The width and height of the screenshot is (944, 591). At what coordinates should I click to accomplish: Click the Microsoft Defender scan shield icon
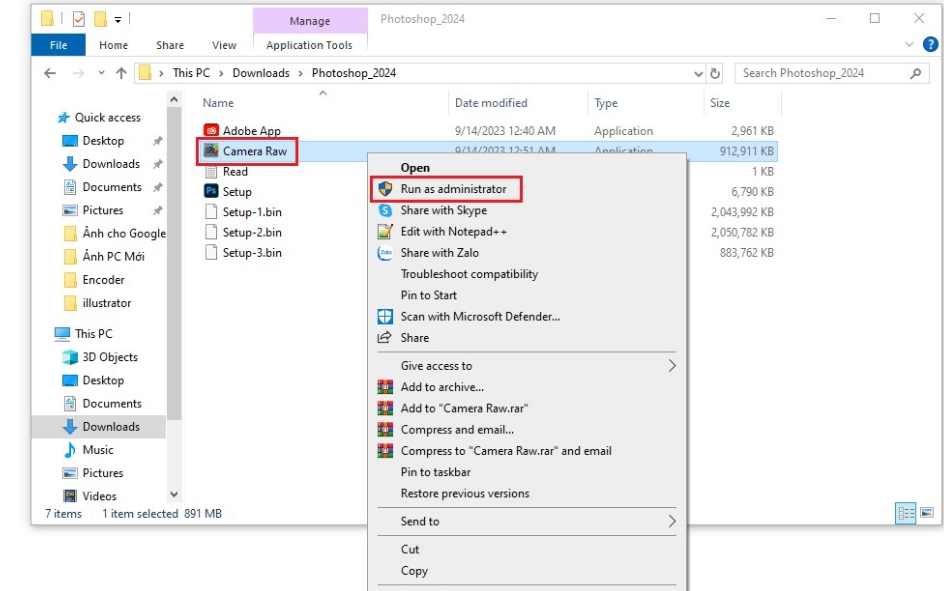tap(385, 317)
